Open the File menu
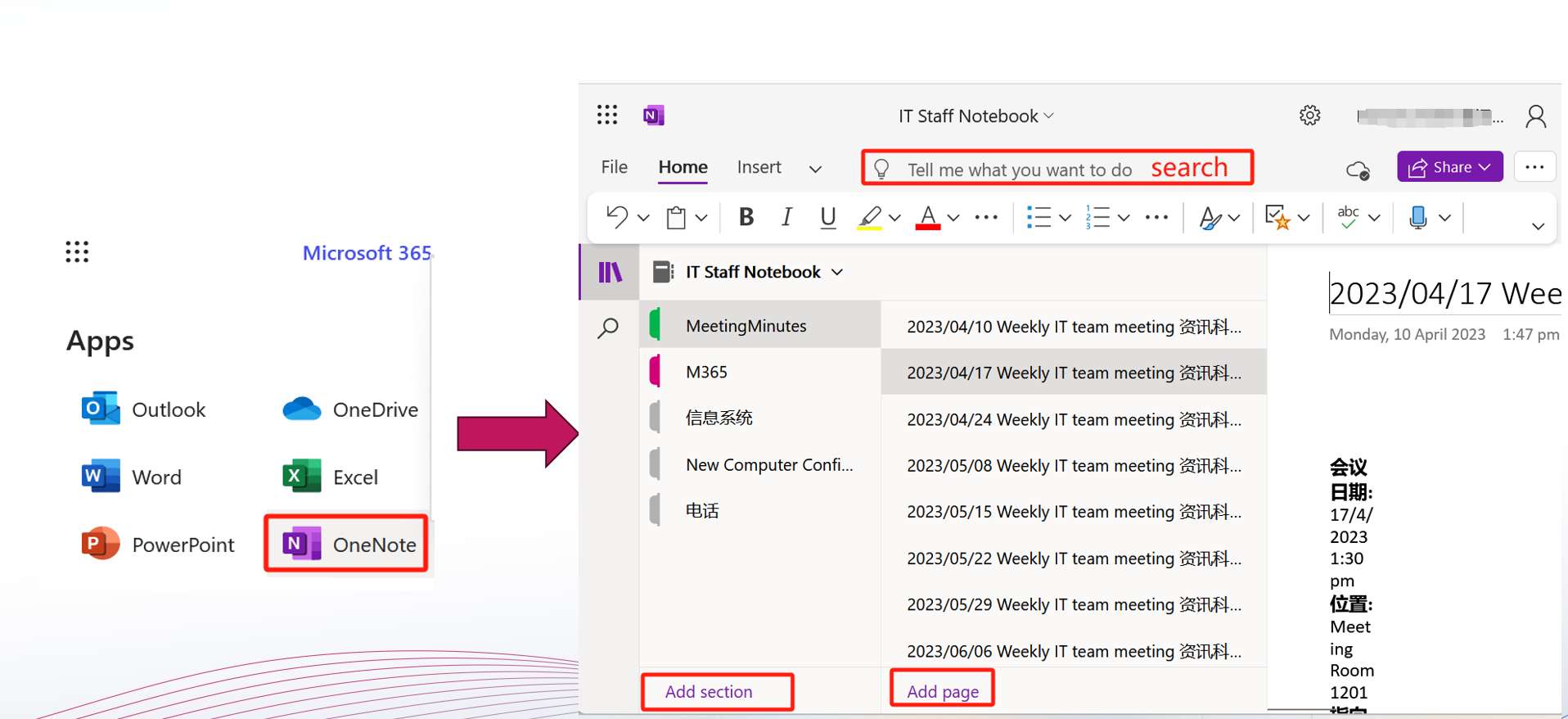The width and height of the screenshot is (1568, 719). pyautogui.click(x=614, y=167)
